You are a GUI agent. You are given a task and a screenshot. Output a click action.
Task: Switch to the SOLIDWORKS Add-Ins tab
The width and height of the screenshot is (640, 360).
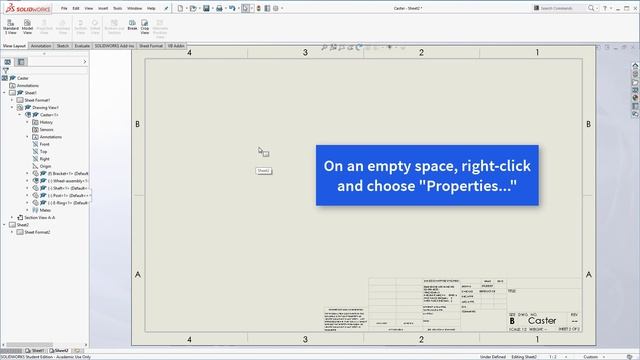114,46
